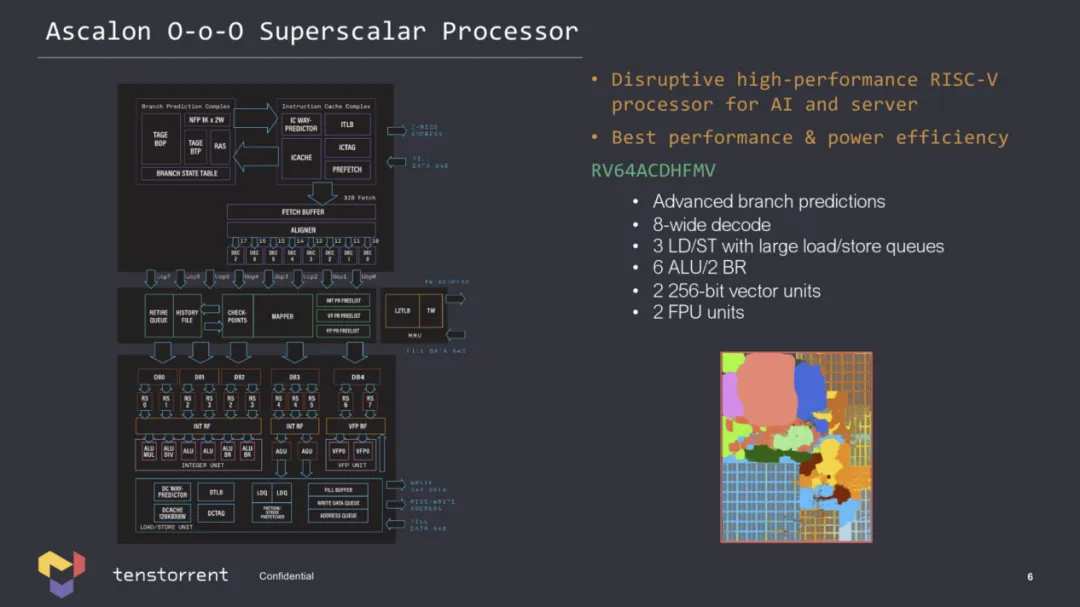Click the 'VFP RF' register file block
Image resolution: width=1080 pixels, height=607 pixels.
(x=356, y=426)
